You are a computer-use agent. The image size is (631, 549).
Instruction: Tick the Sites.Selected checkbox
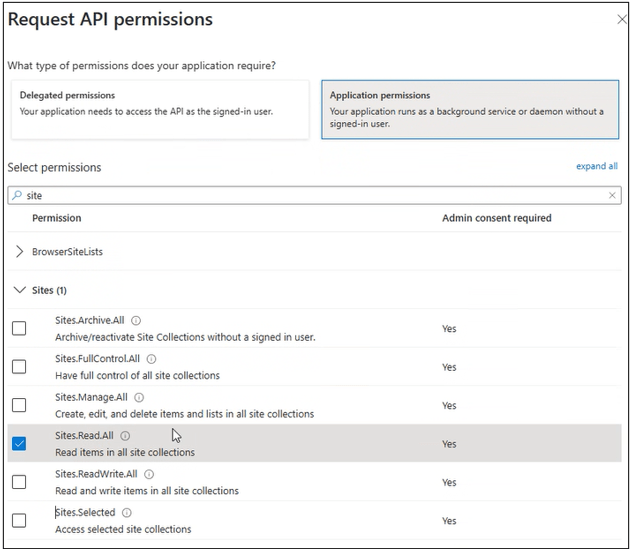coord(19,520)
